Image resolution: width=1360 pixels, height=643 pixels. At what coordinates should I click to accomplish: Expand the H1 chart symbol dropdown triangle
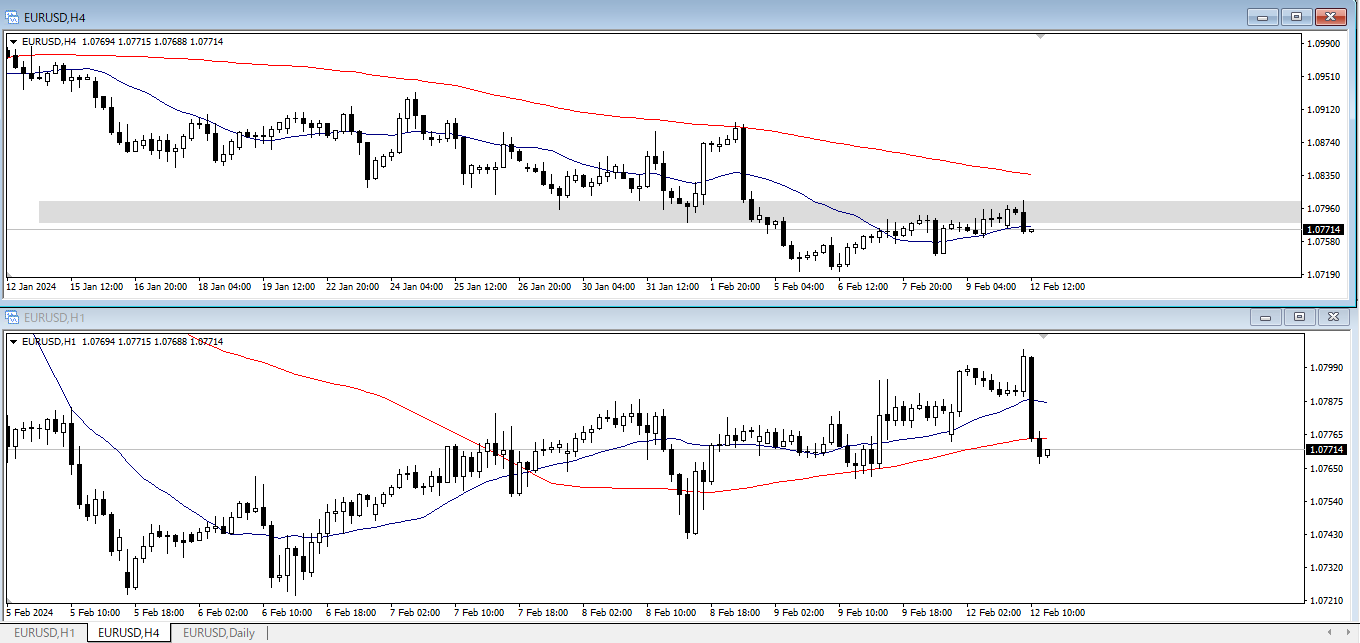[x=13, y=342]
